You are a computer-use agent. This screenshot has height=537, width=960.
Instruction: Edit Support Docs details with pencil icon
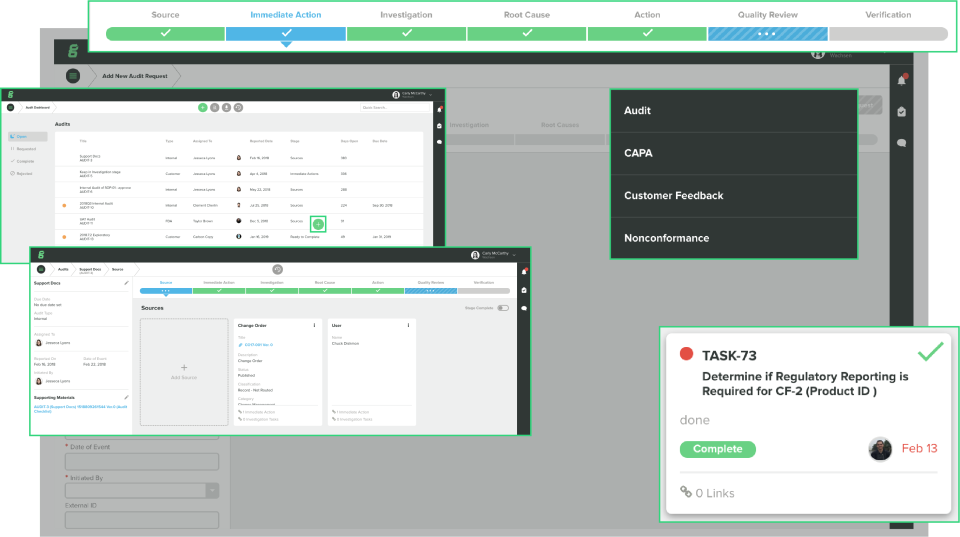click(126, 284)
